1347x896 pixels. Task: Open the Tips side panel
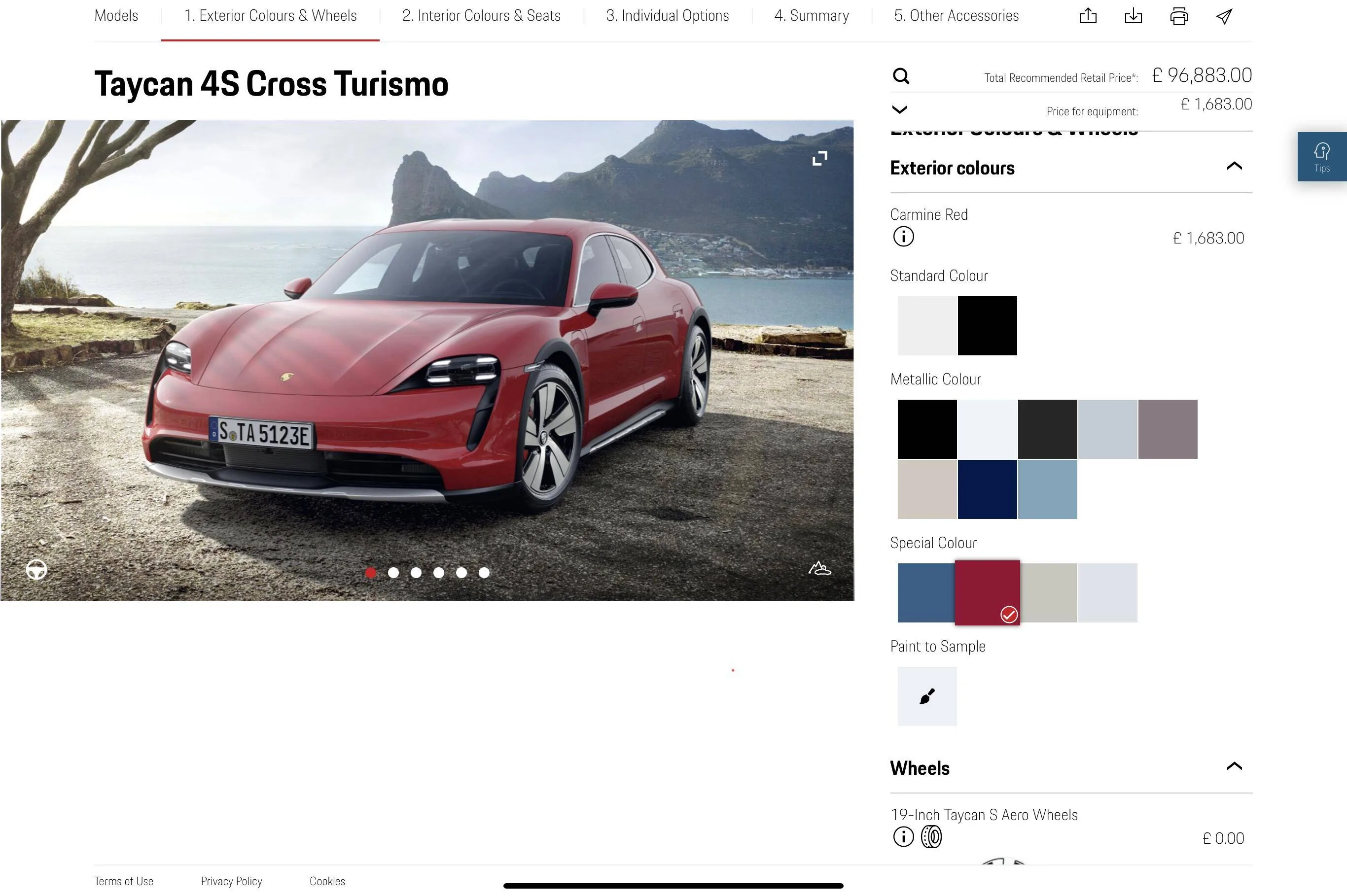coord(1322,157)
